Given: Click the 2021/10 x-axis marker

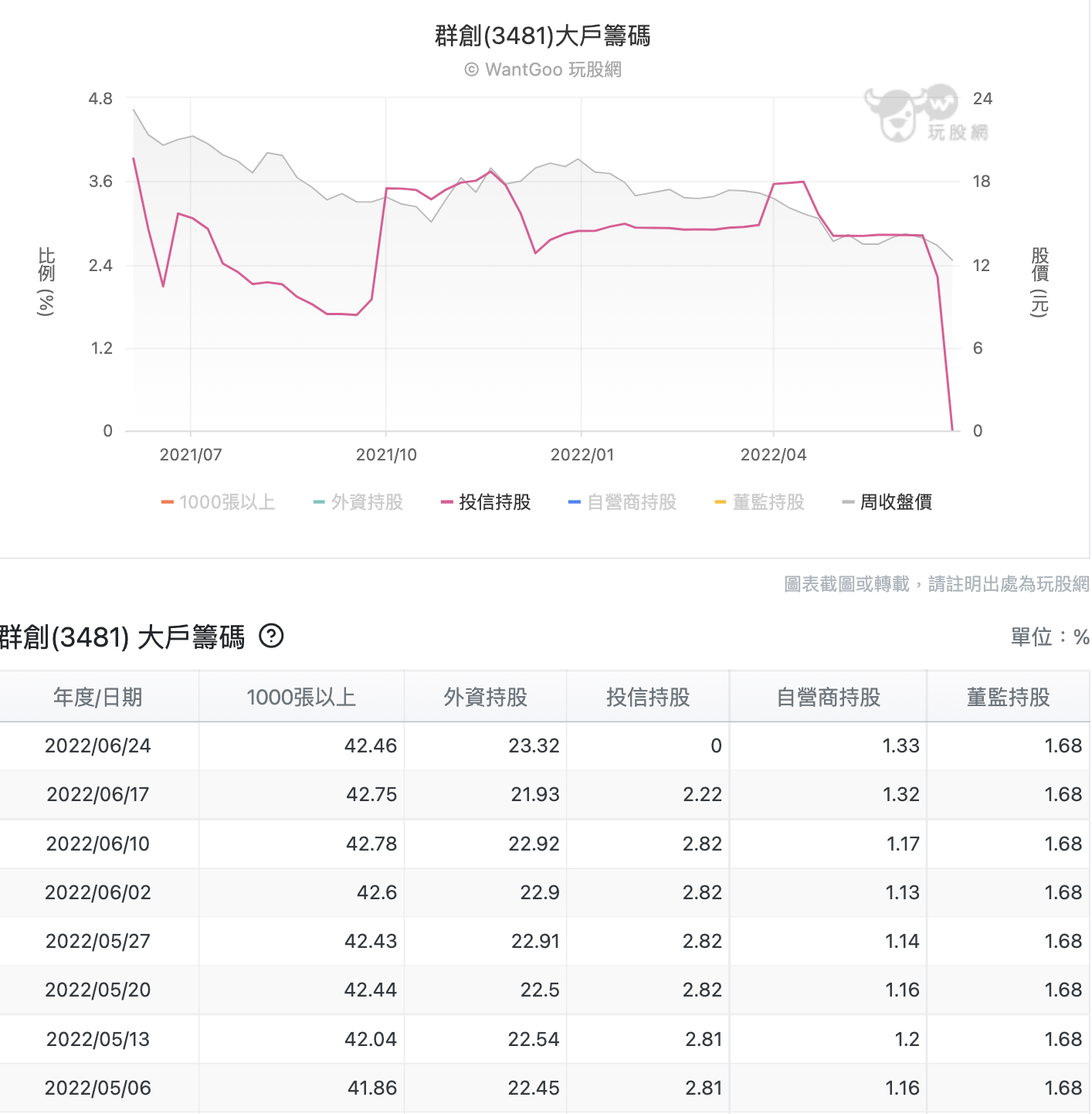Looking at the screenshot, I should tap(386, 454).
